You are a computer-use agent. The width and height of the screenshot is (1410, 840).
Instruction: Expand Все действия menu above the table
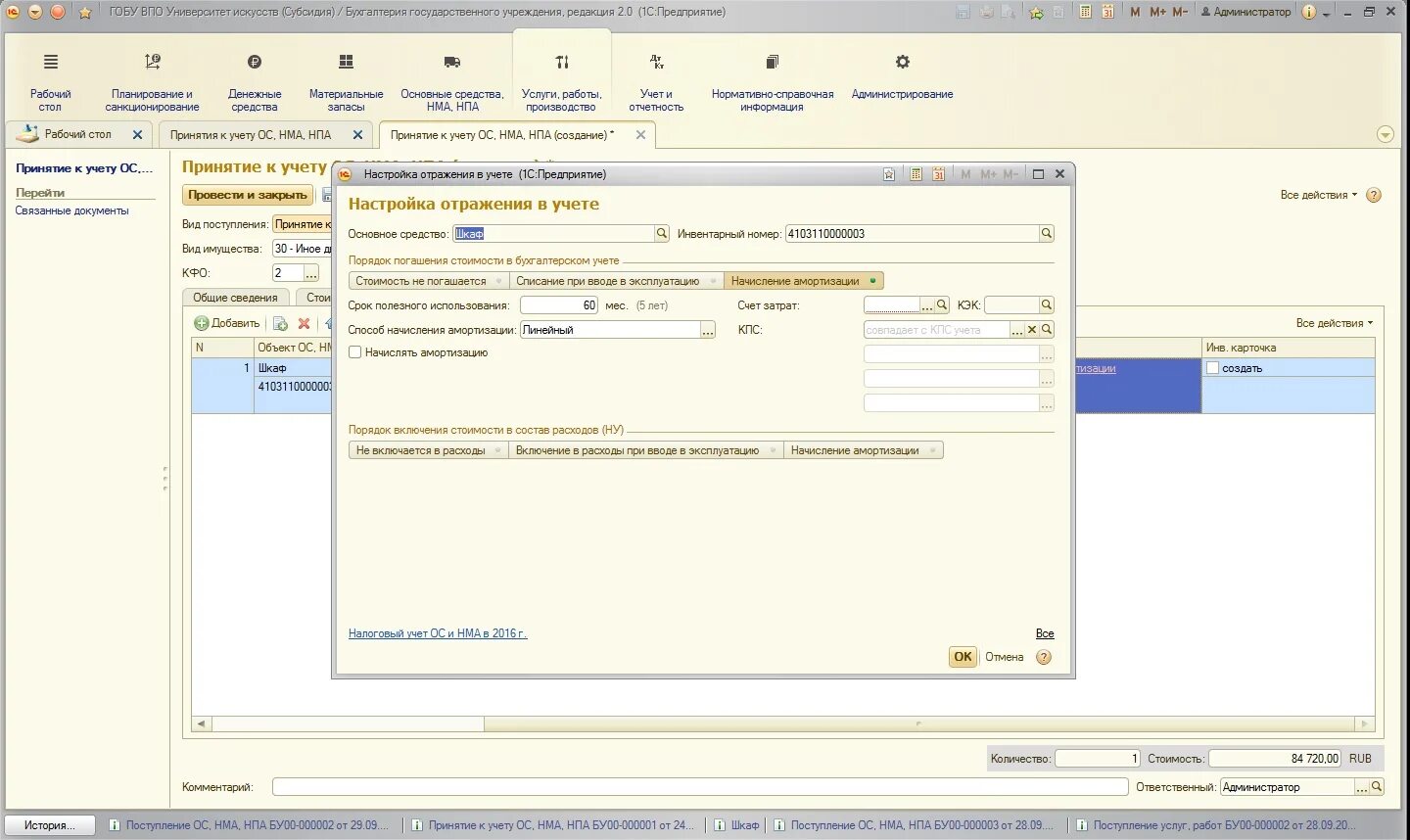click(1335, 323)
